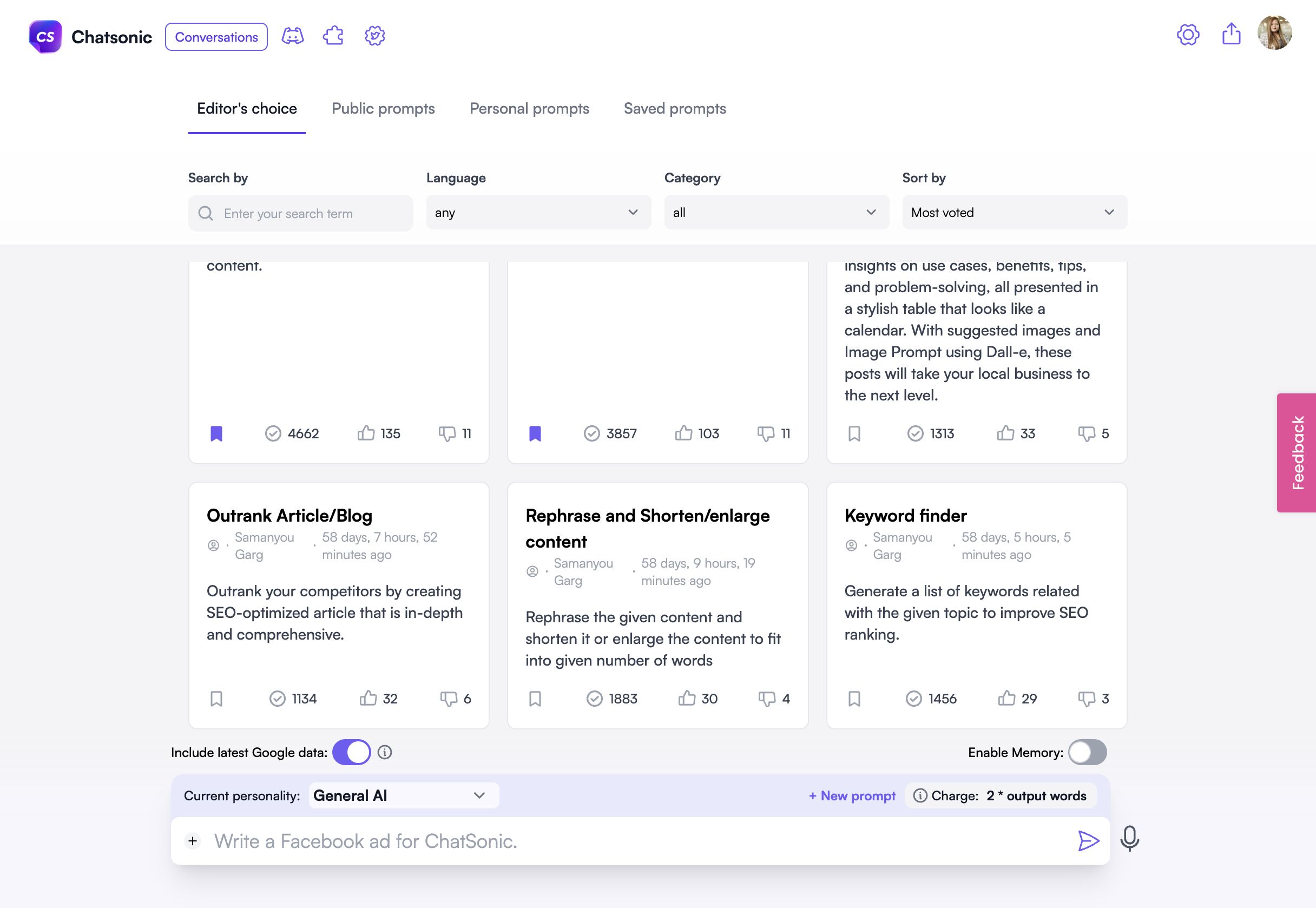This screenshot has width=1316, height=908.
Task: Turn on the Enable Memory switch
Action: [x=1087, y=752]
